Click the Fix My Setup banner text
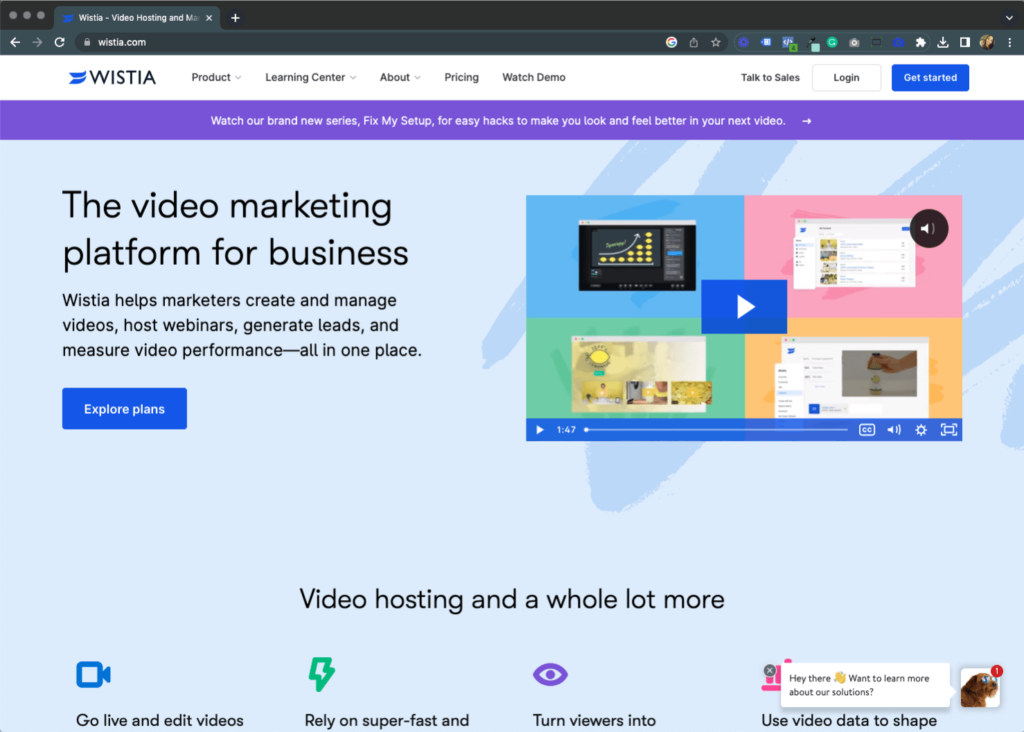This screenshot has height=732, width=1024. tap(498, 121)
